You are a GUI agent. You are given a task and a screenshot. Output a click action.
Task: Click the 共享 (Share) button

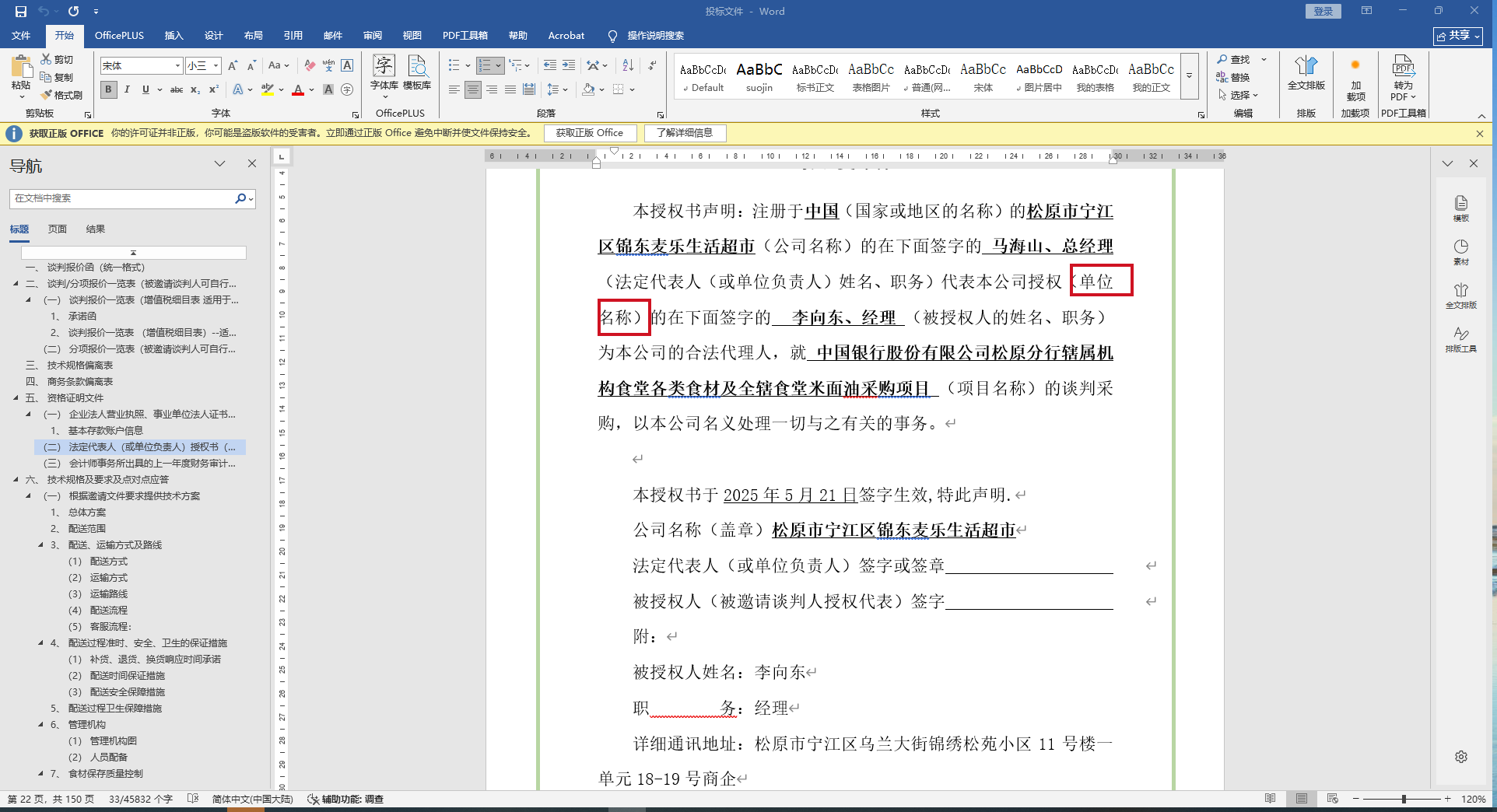tap(1458, 36)
